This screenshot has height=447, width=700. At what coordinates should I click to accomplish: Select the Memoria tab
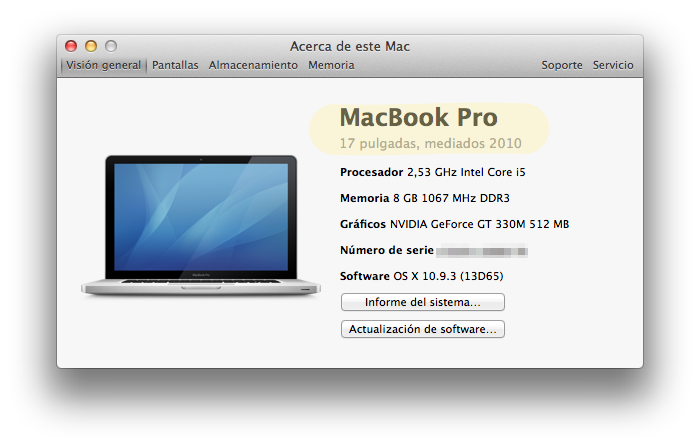331,65
